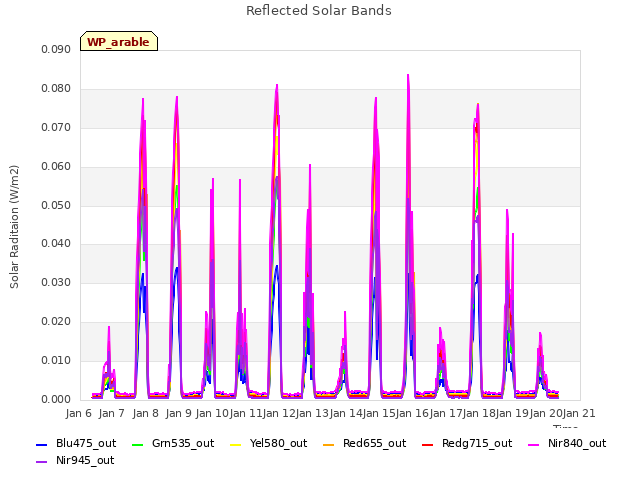
Task: Click the Jan 10 x-axis date label
Action: coord(212,413)
